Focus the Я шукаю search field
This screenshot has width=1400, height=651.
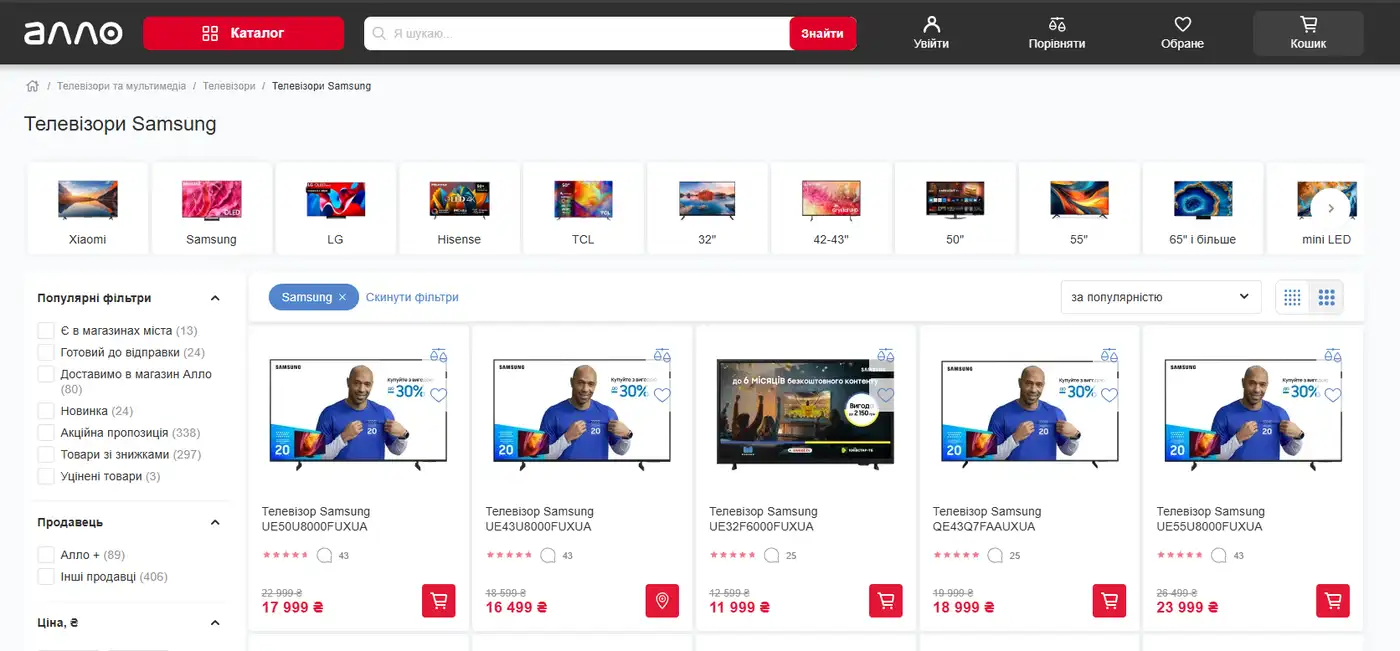tap(577, 33)
